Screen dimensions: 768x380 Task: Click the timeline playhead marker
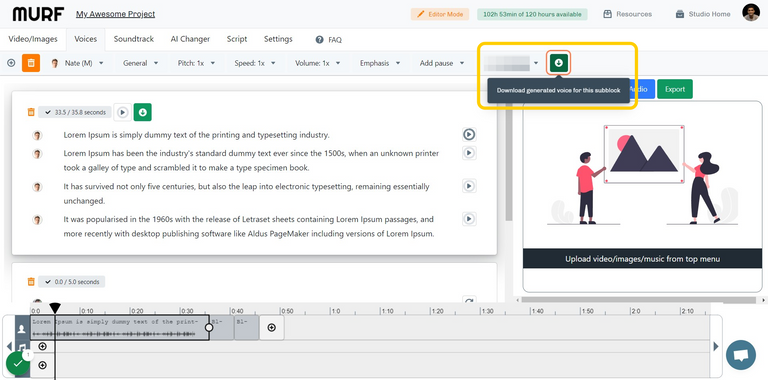point(55,308)
